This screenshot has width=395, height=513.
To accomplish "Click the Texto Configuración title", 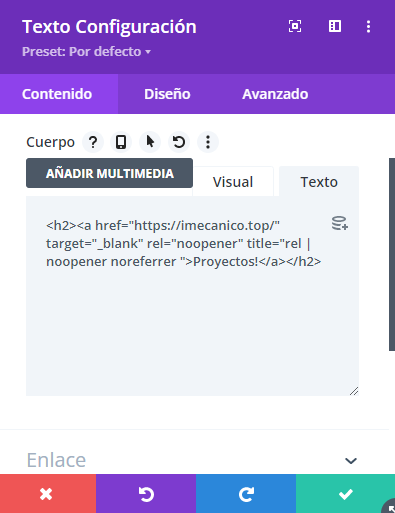I will pos(109,27).
